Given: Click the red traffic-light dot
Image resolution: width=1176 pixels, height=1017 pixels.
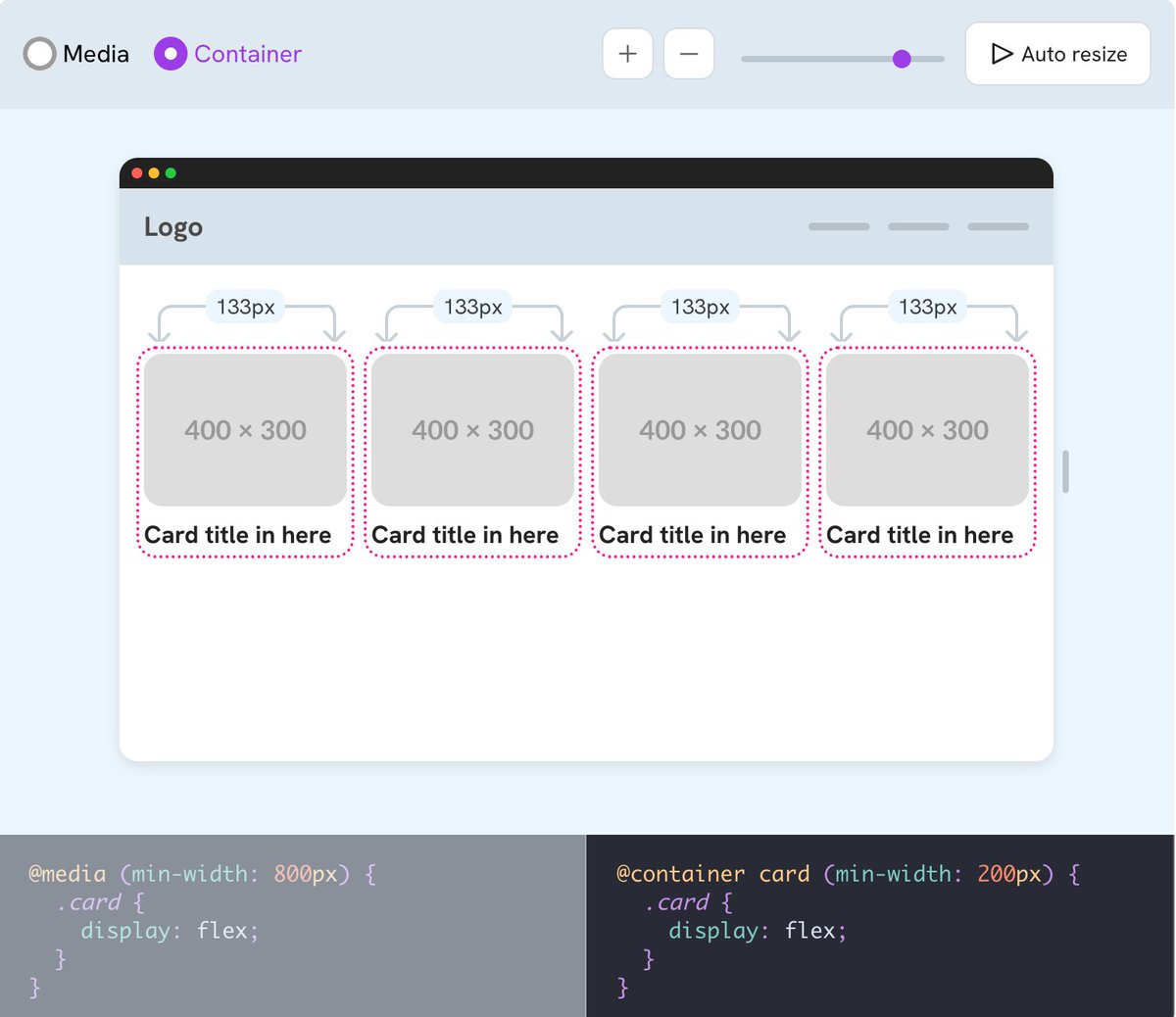Looking at the screenshot, I should tap(137, 173).
